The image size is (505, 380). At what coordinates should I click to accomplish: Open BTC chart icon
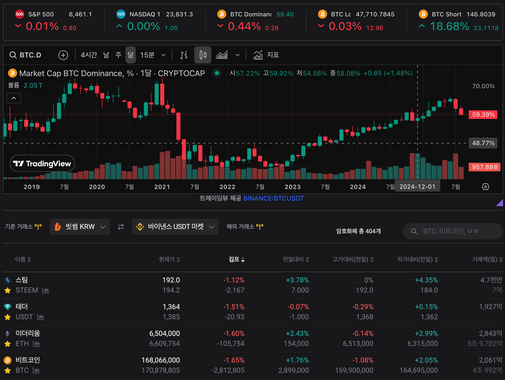tap(36, 370)
